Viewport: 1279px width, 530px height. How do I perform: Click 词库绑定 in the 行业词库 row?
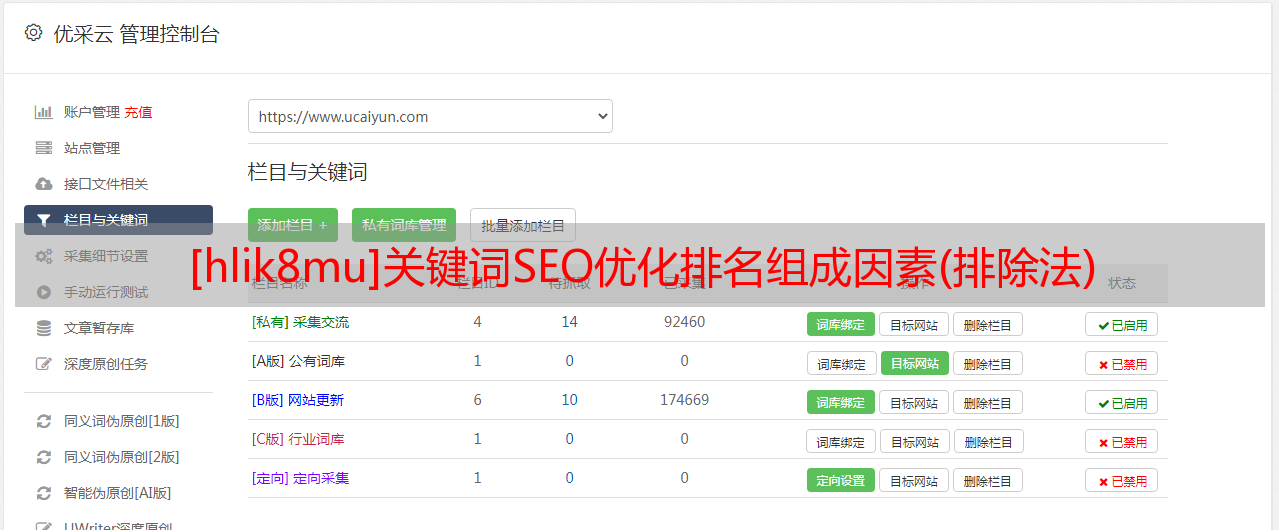[x=841, y=441]
